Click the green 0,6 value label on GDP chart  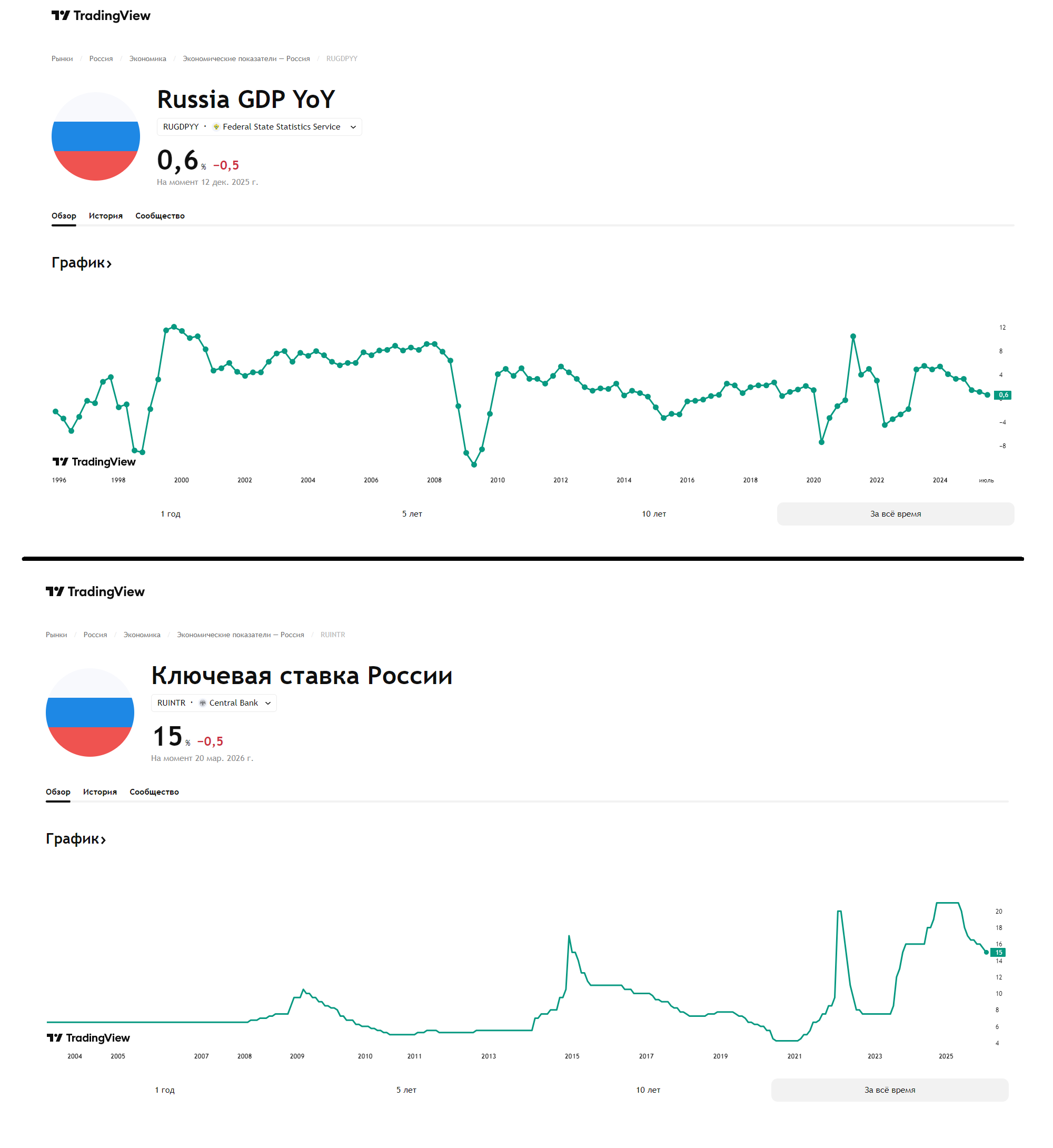(1003, 395)
